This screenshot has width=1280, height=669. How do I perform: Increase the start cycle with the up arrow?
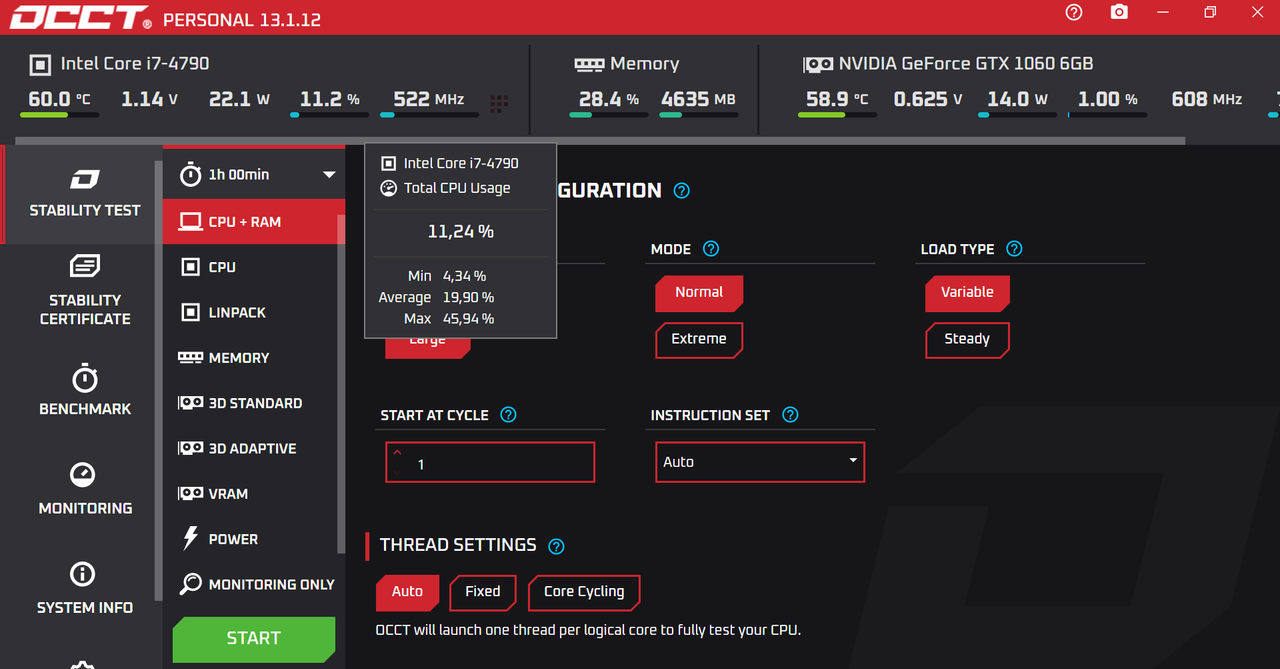tap(398, 453)
